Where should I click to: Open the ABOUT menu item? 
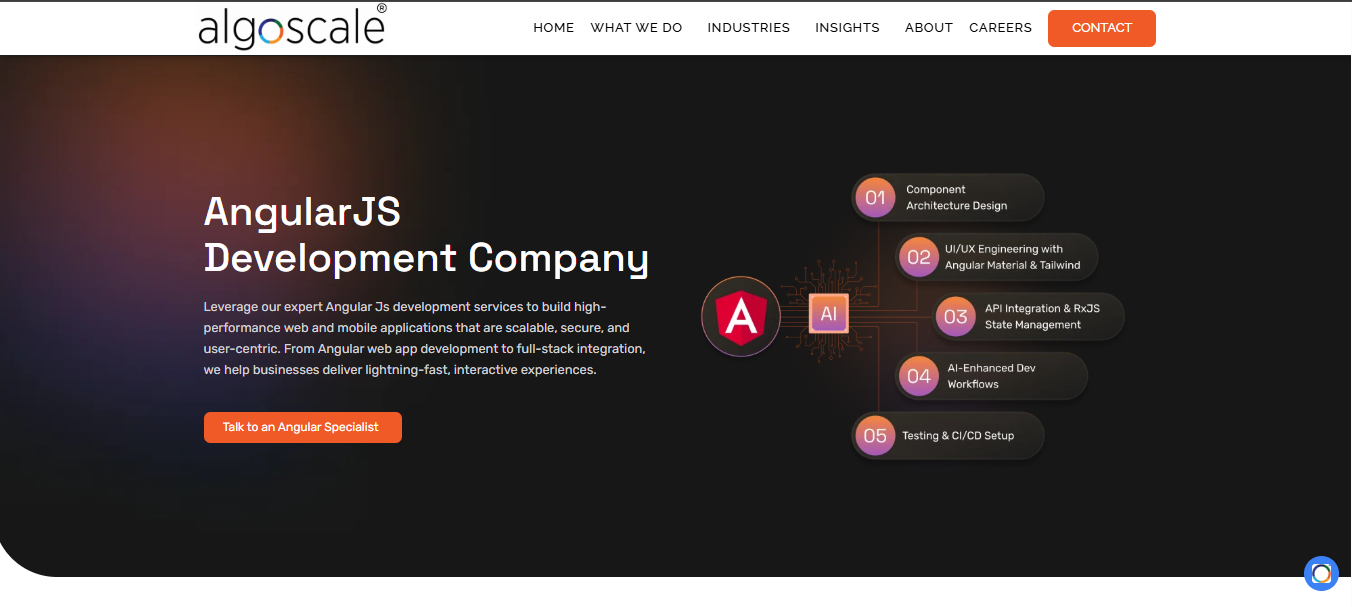[929, 28]
